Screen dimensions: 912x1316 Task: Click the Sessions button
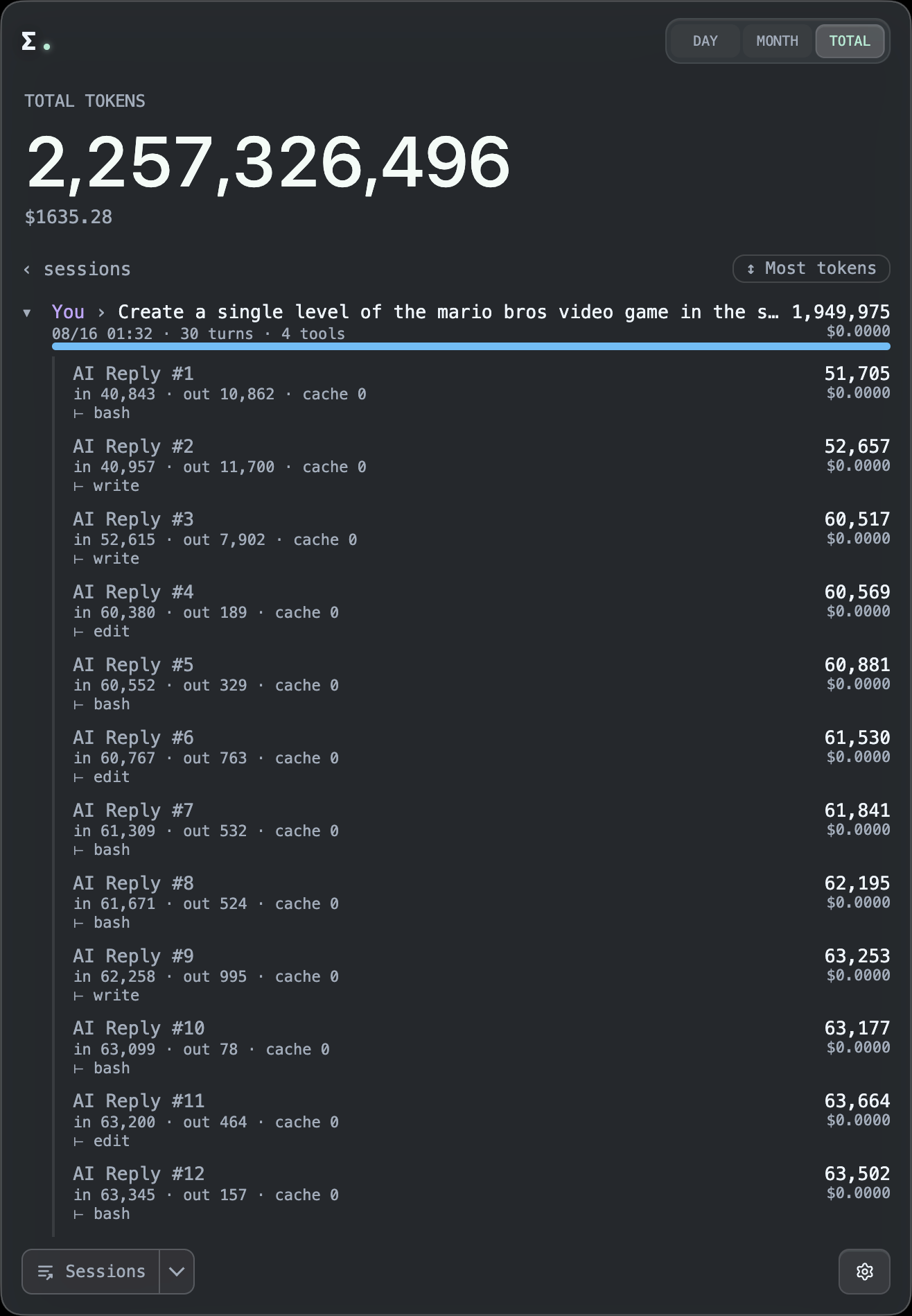[x=91, y=1272]
